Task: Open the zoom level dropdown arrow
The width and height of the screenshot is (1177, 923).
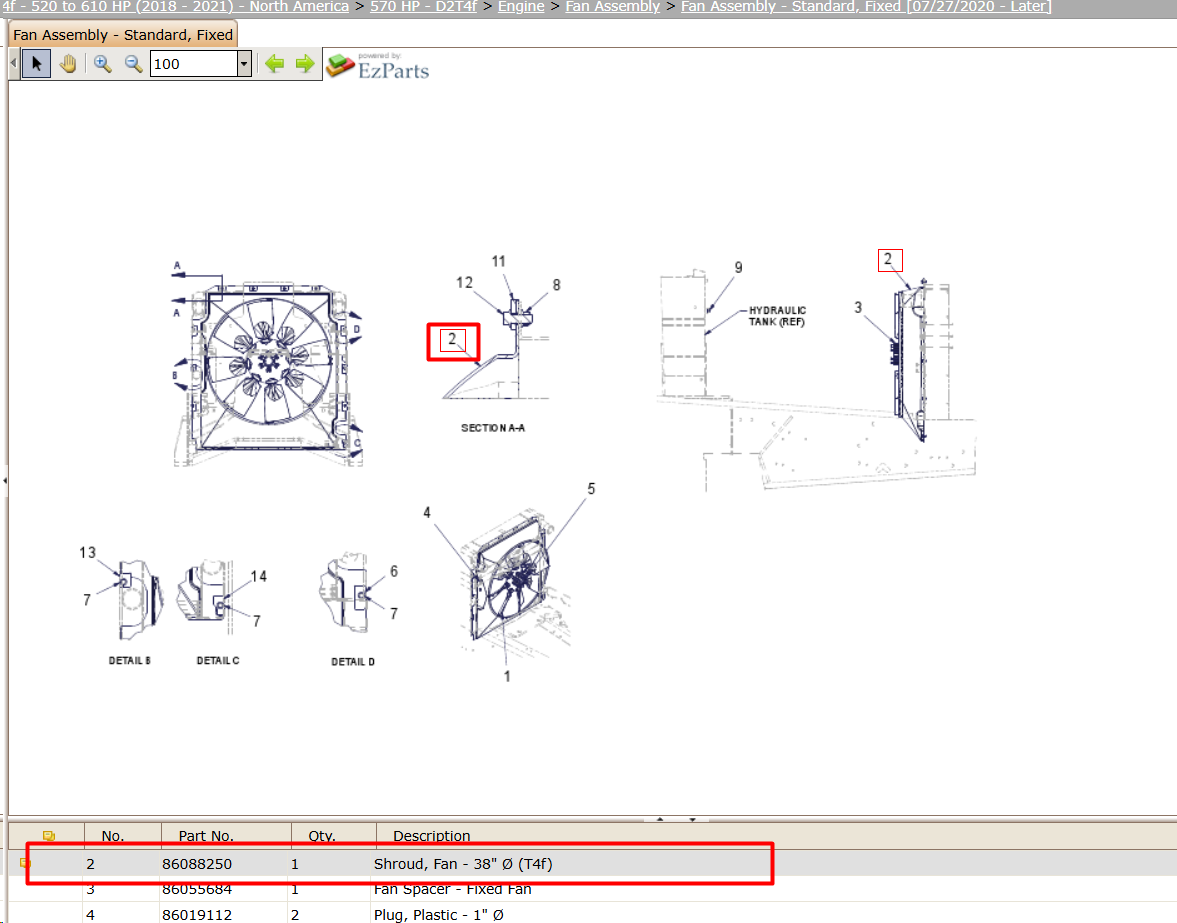Action: (244, 64)
